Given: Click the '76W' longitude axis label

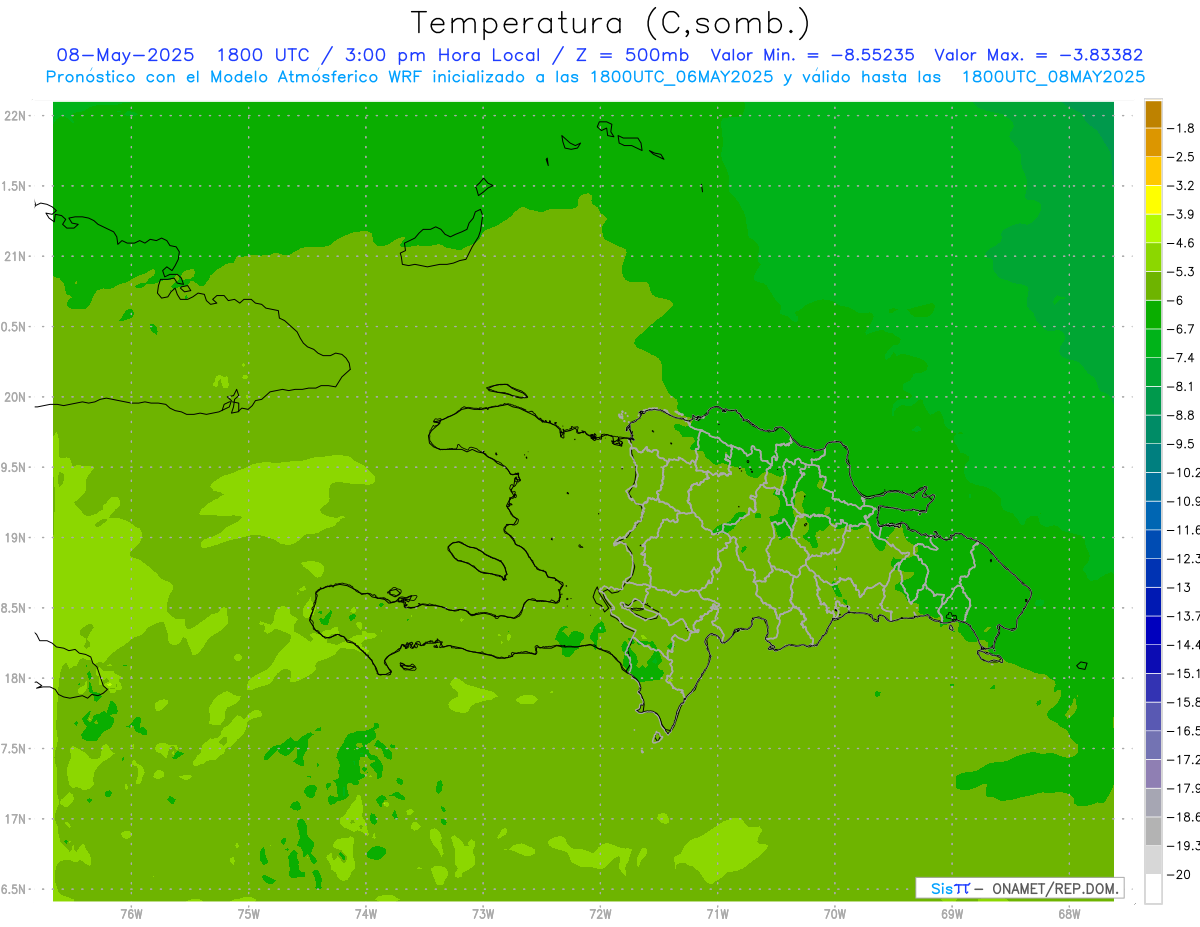Looking at the screenshot, I should click(x=131, y=913).
